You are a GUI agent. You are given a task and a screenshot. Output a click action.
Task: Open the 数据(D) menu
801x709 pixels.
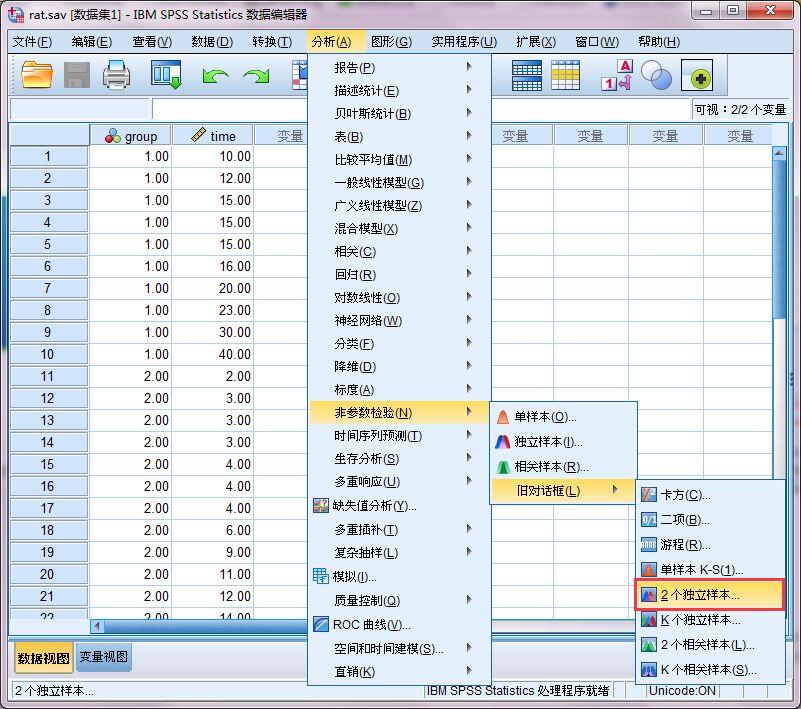[212, 41]
